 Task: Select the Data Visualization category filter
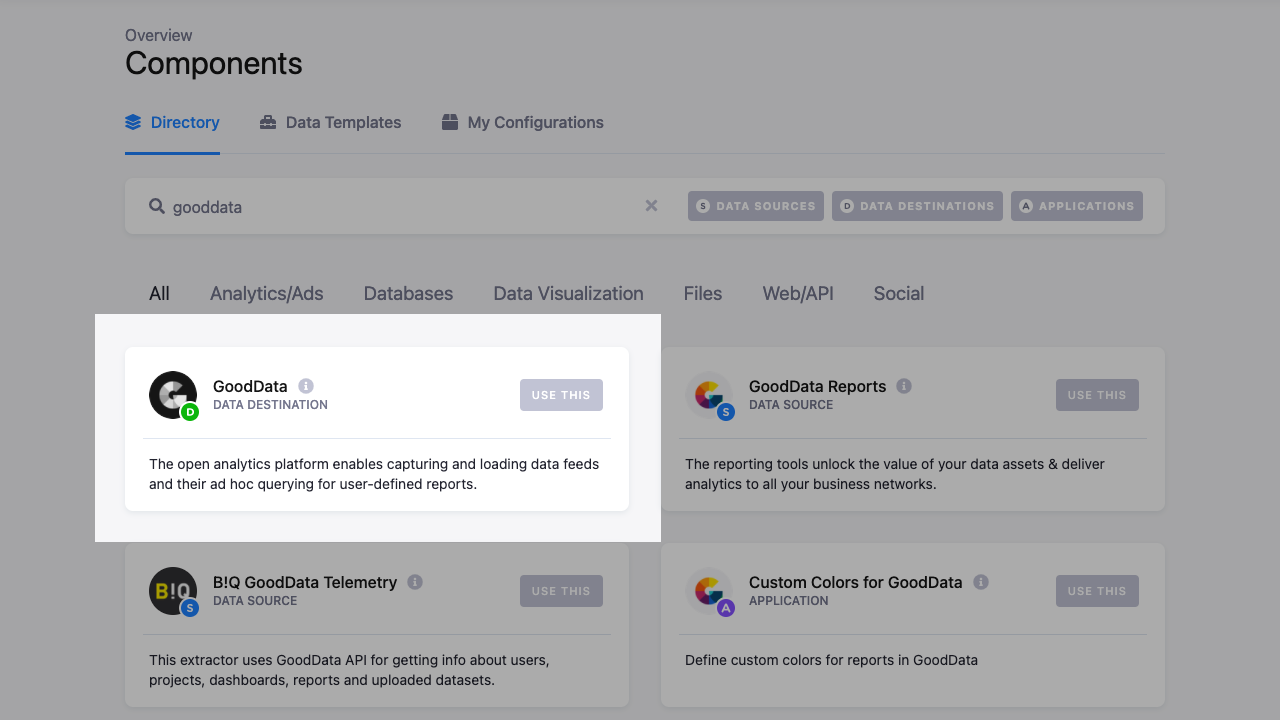[568, 293]
